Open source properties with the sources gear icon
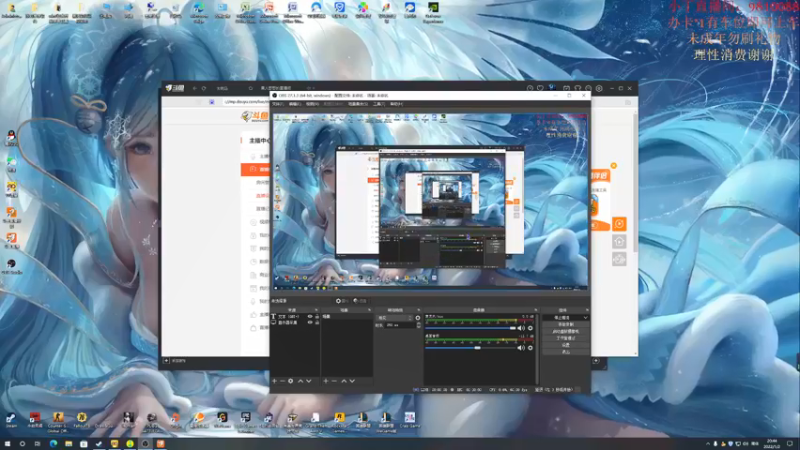 point(291,381)
